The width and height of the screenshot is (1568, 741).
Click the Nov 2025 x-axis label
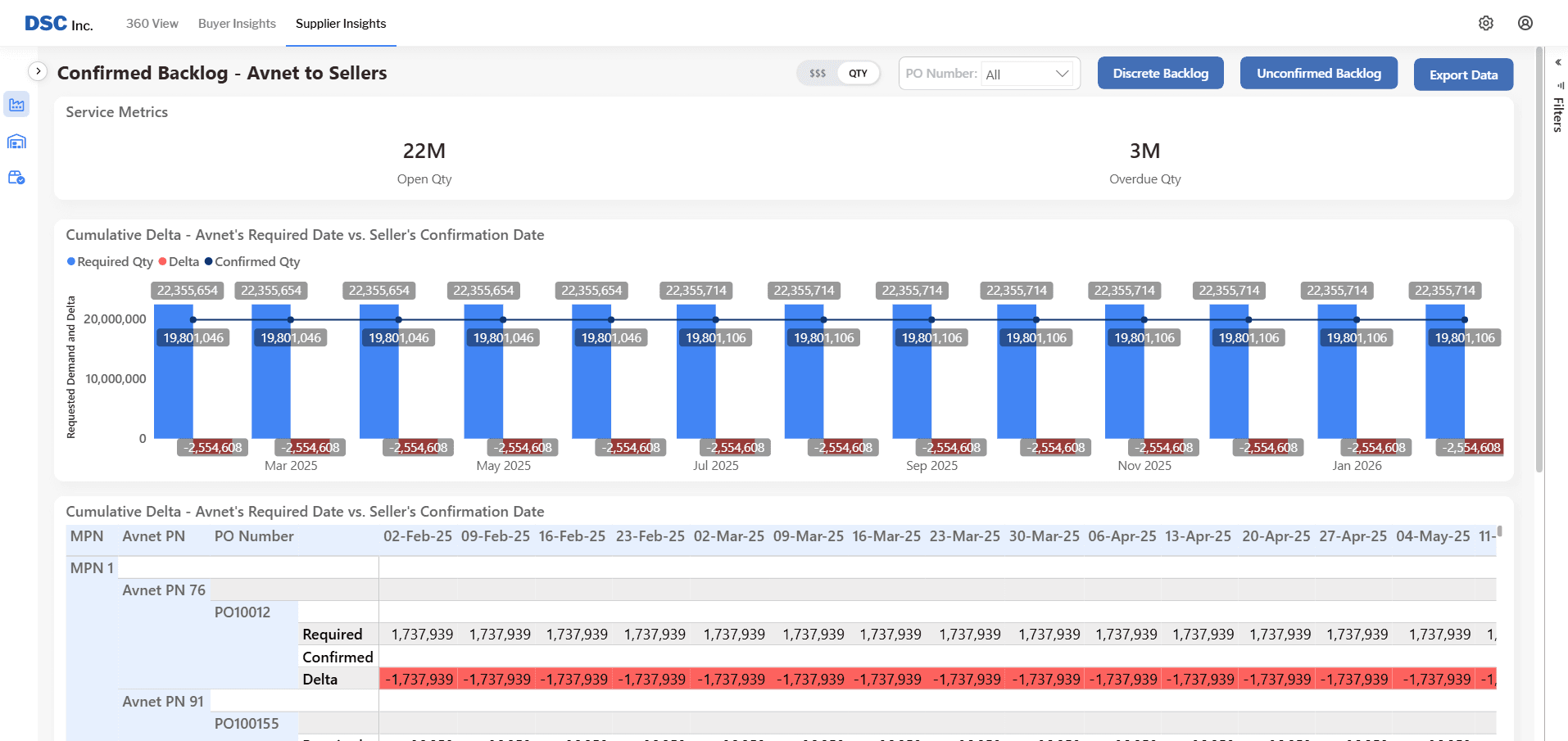[x=1144, y=466]
